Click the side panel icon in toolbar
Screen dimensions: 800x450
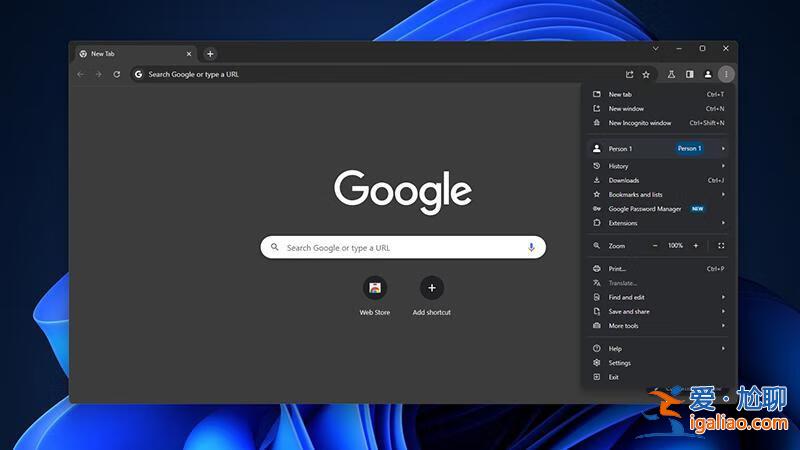point(689,74)
